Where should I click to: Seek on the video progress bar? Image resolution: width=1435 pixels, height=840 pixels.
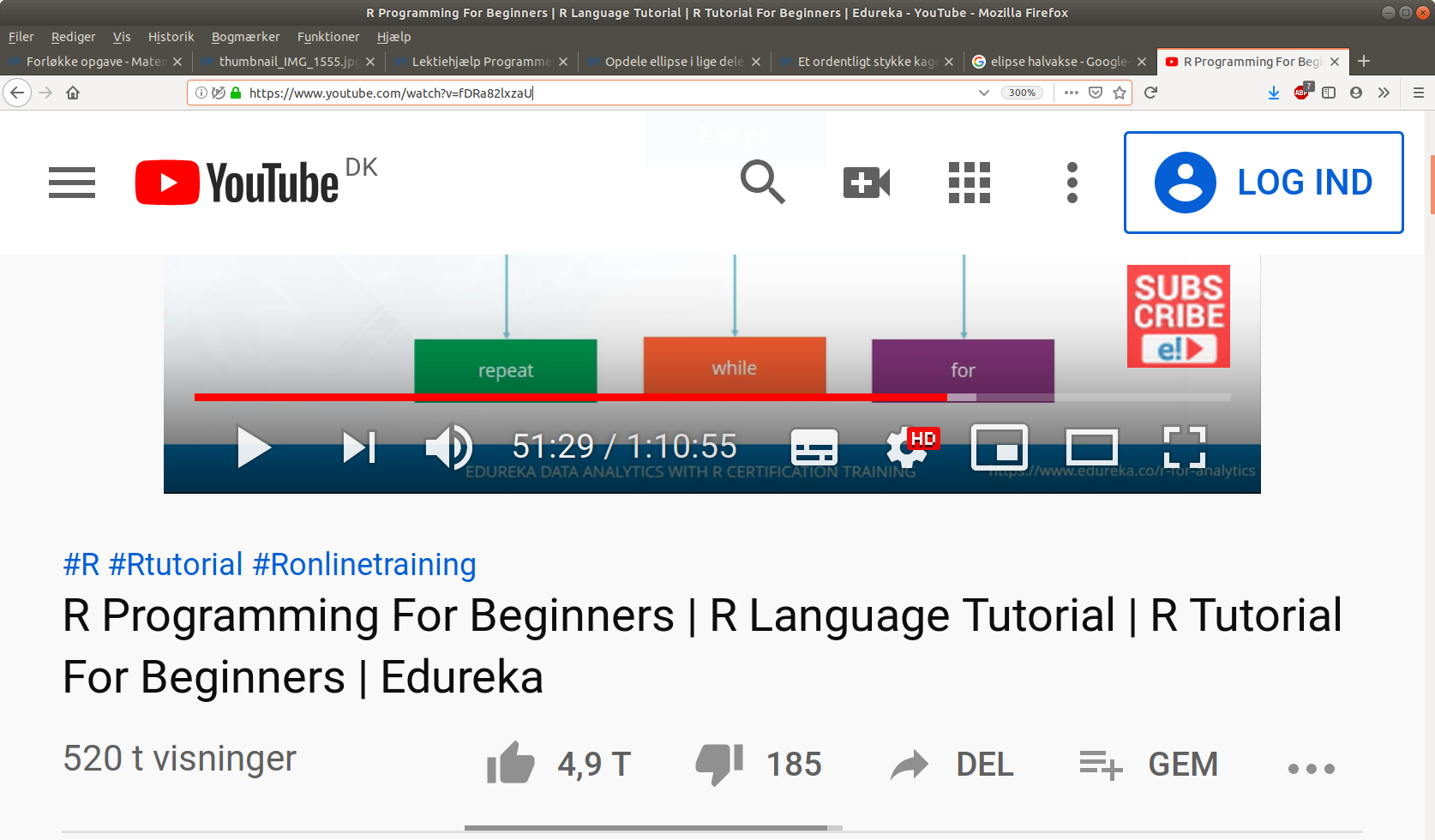712,397
